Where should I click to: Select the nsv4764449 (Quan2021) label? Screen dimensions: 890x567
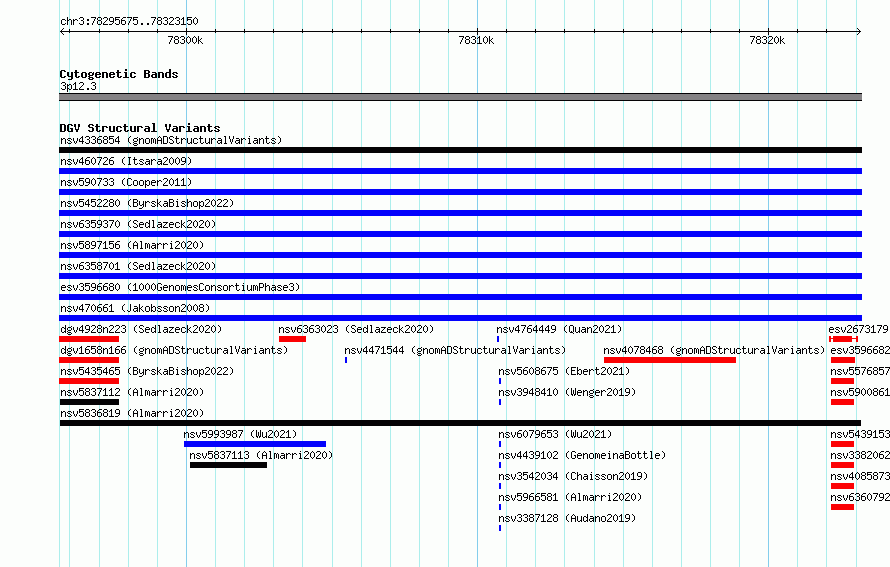[559, 329]
